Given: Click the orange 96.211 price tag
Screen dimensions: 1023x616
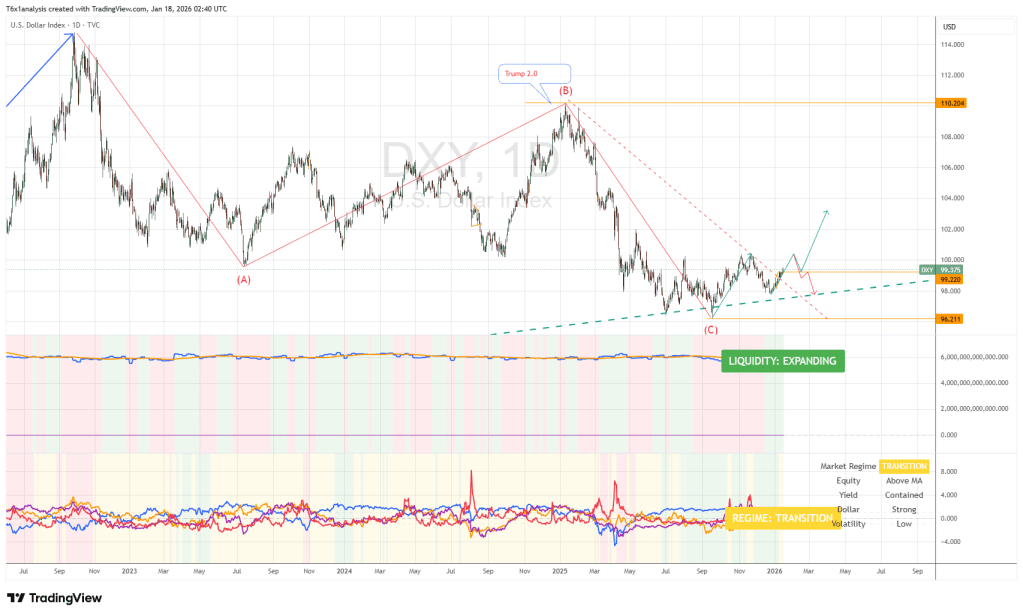Looking at the screenshot, I should click(x=951, y=319).
